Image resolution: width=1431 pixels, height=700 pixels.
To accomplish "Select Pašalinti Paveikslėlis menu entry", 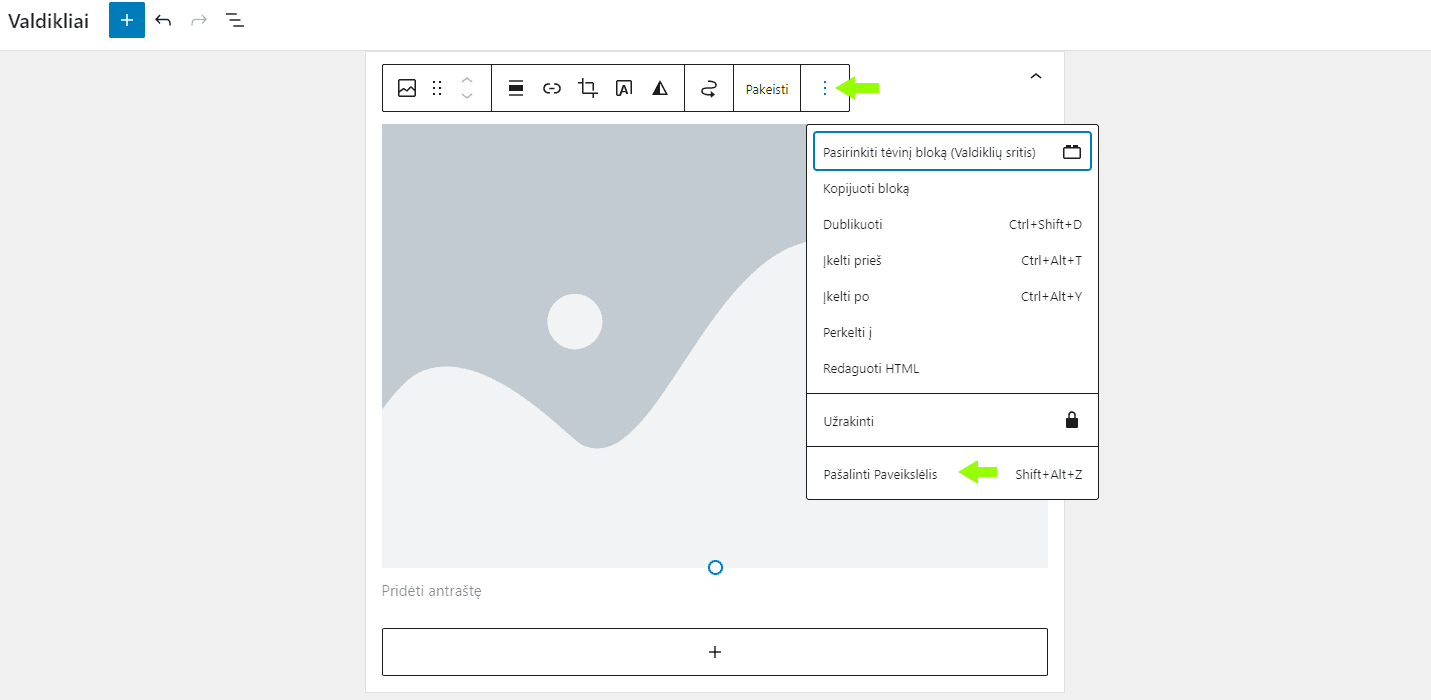I will click(x=880, y=475).
